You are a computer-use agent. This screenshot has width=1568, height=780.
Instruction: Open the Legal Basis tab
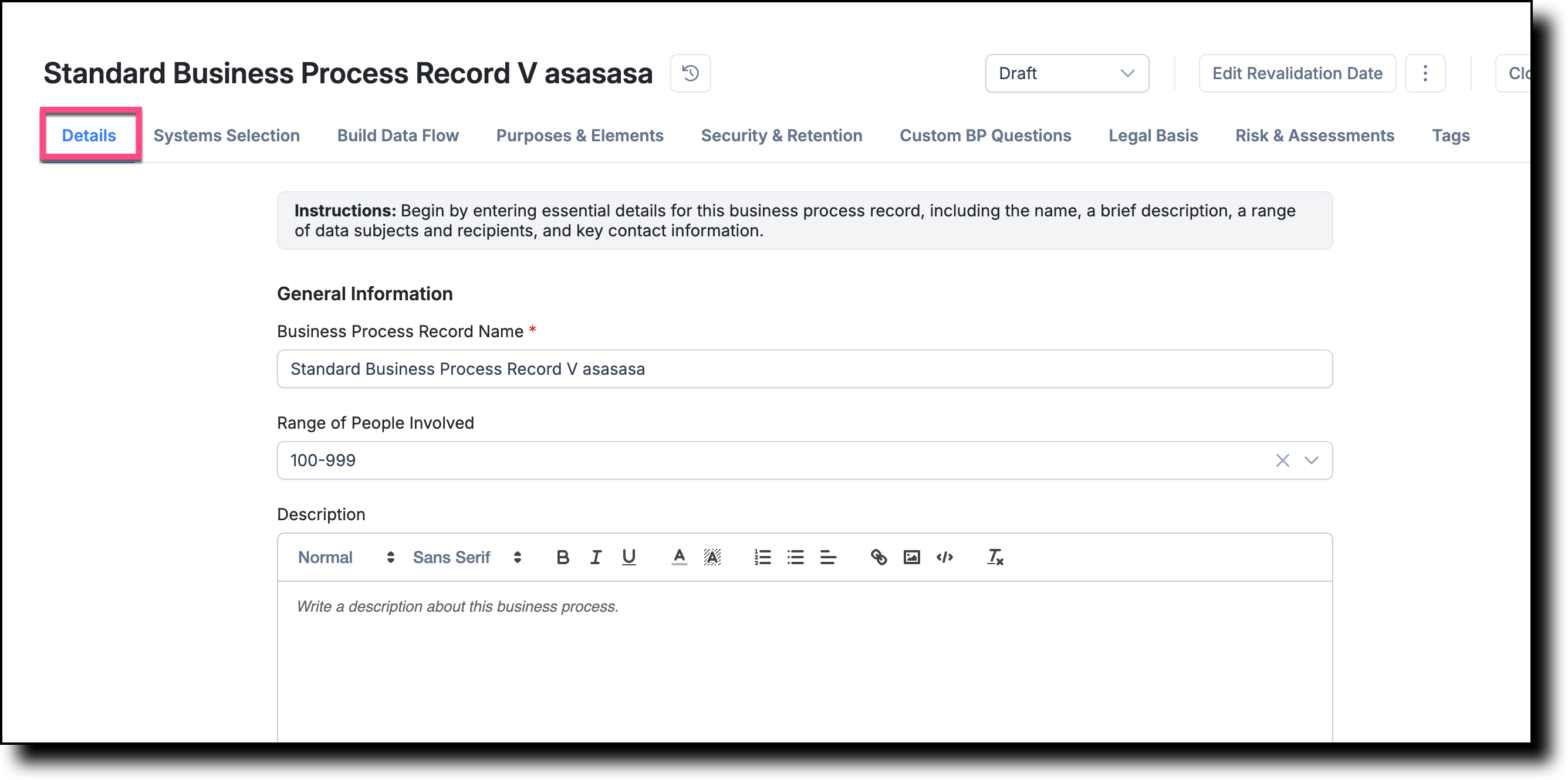[x=1153, y=135]
